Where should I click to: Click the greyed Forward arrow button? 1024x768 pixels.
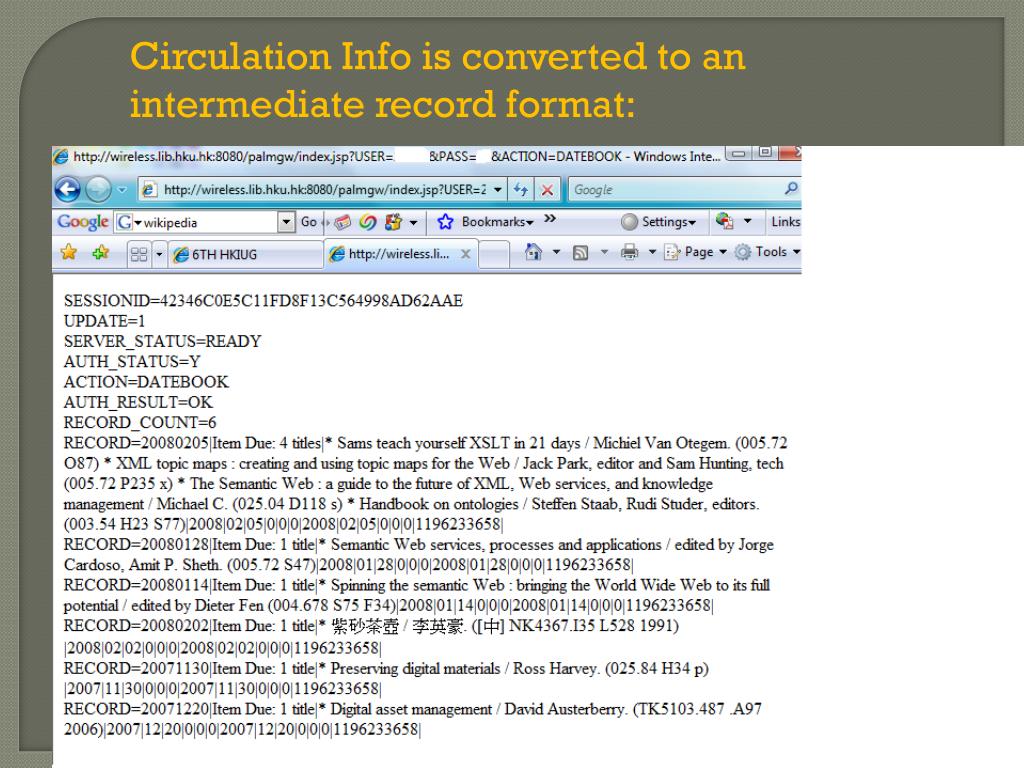[x=99, y=189]
